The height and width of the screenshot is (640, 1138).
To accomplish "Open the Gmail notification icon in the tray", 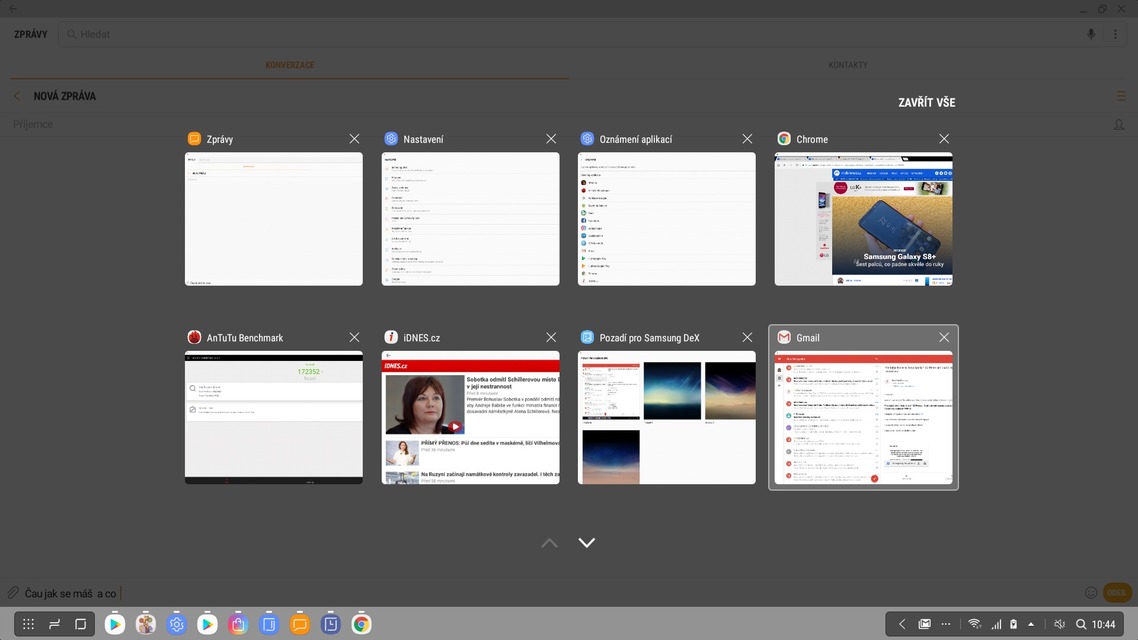I will (x=925, y=624).
